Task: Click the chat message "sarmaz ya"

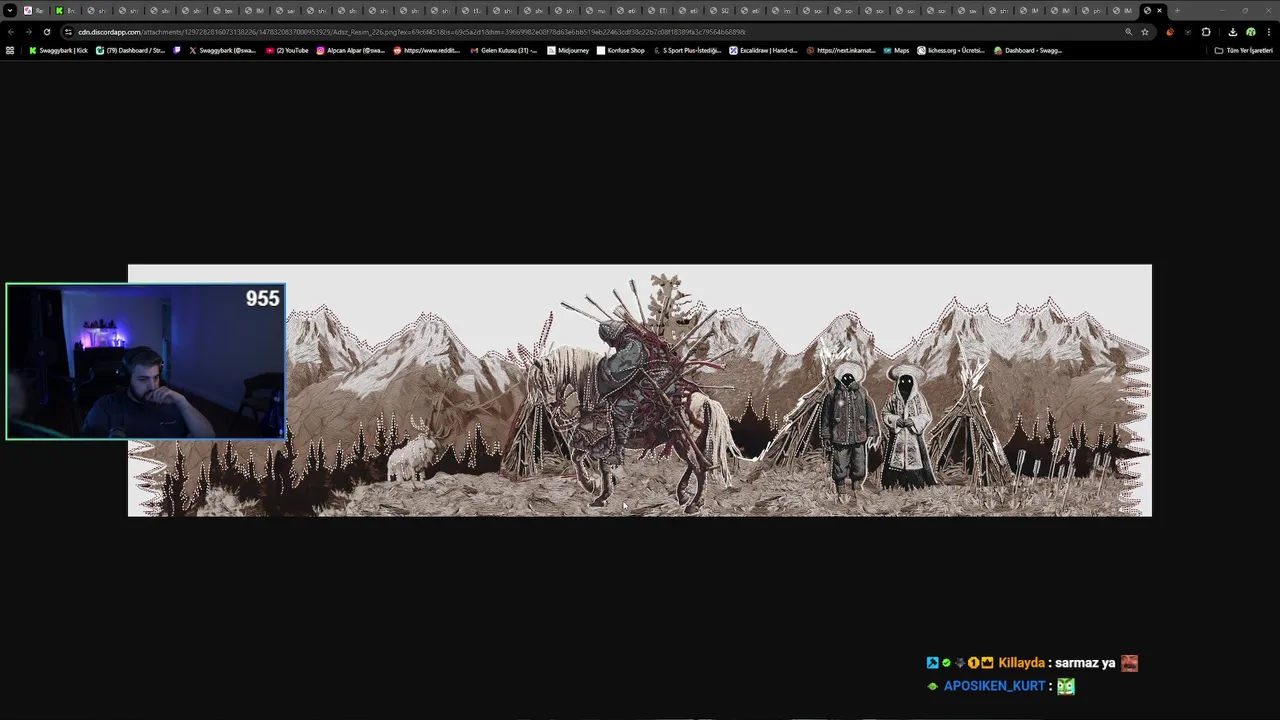Action: (1085, 663)
